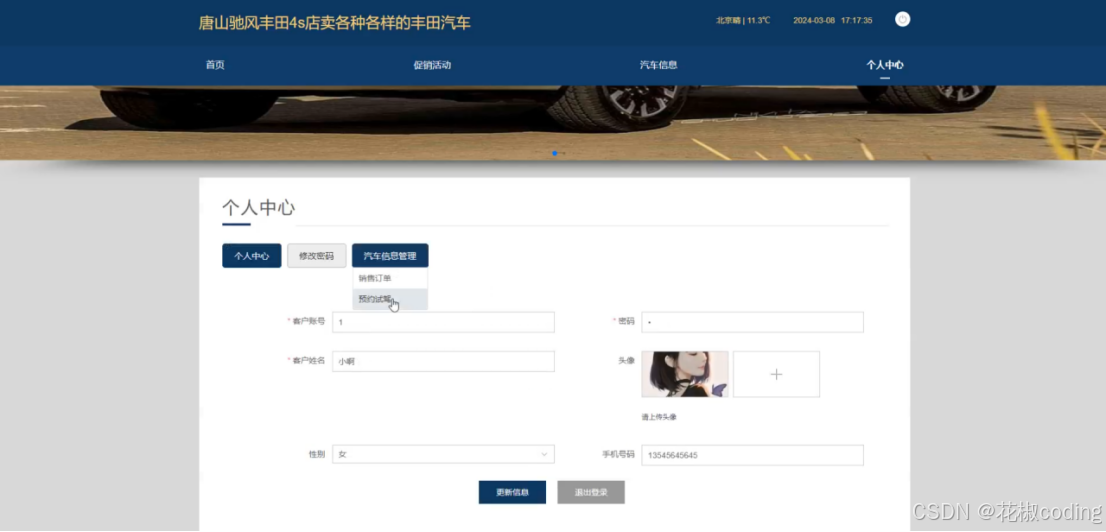Click the power logout icon in header
1106x532 pixels.
coord(902,20)
